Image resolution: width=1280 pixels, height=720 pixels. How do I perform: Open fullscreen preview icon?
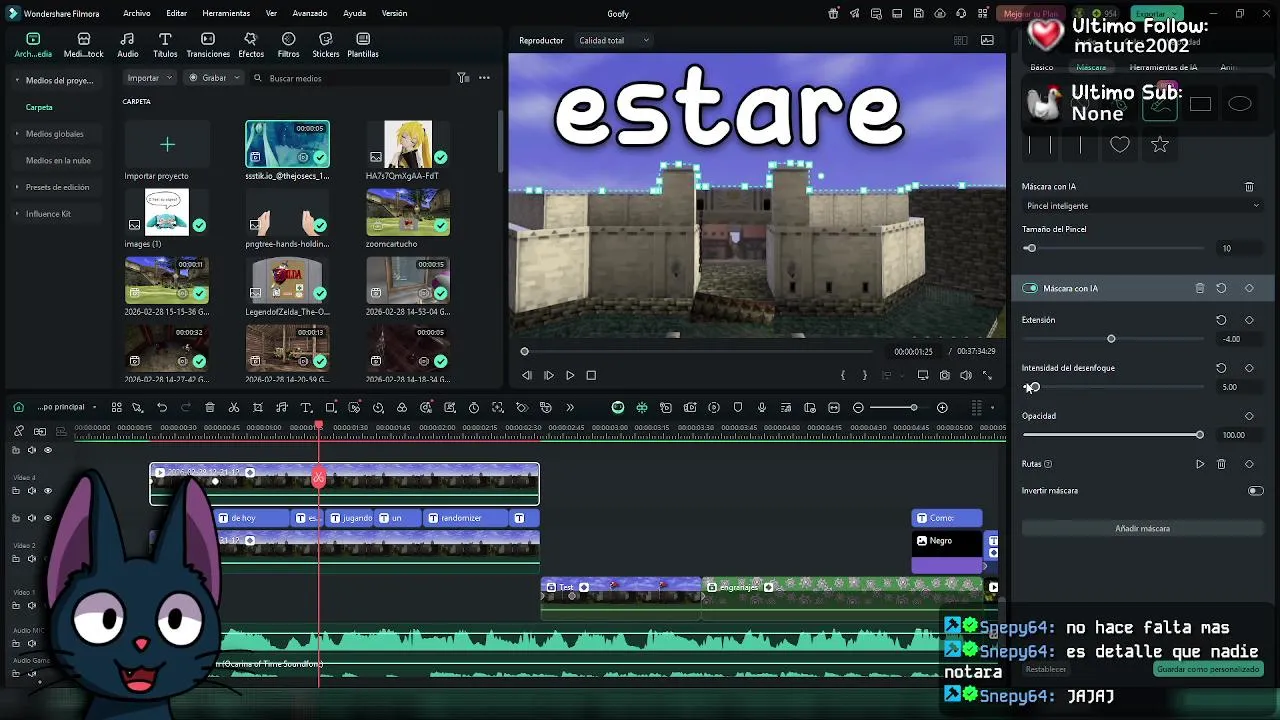(x=988, y=375)
